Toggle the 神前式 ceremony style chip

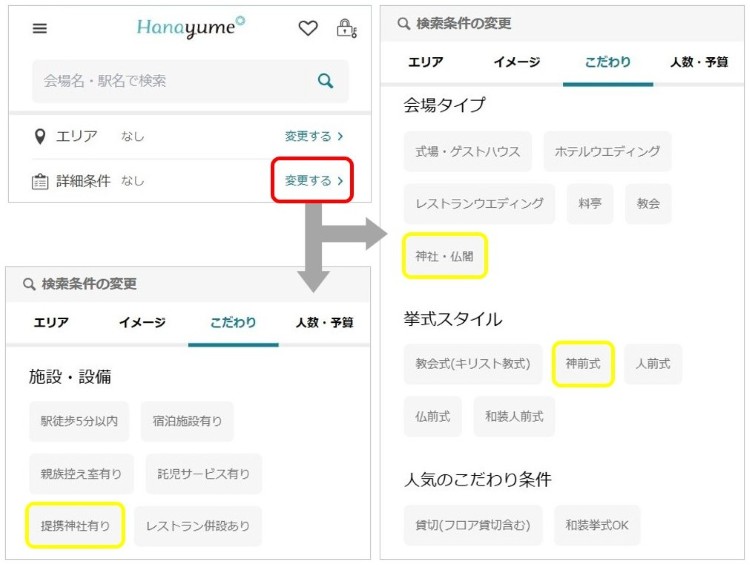point(583,364)
